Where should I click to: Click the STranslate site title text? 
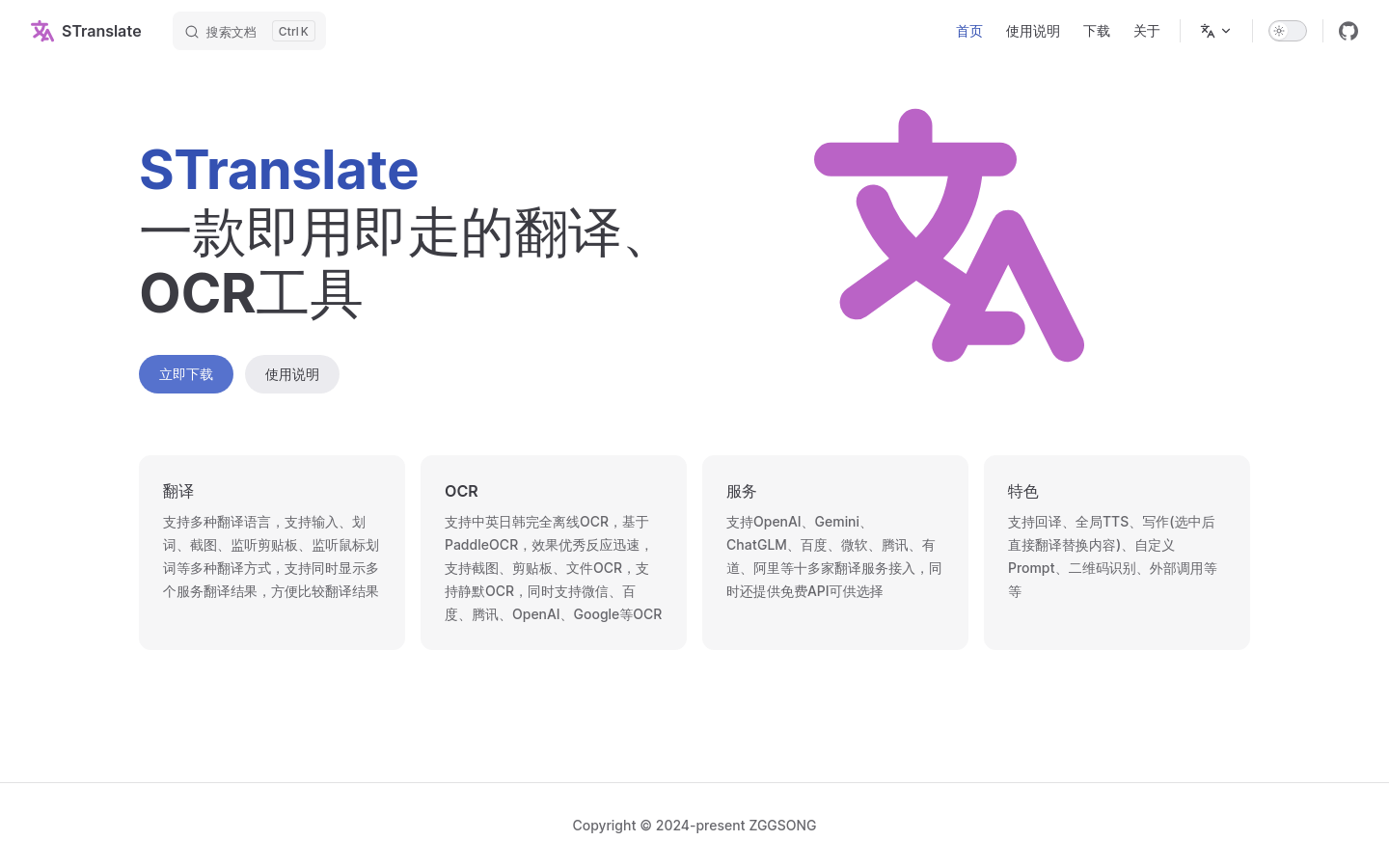[x=101, y=31]
